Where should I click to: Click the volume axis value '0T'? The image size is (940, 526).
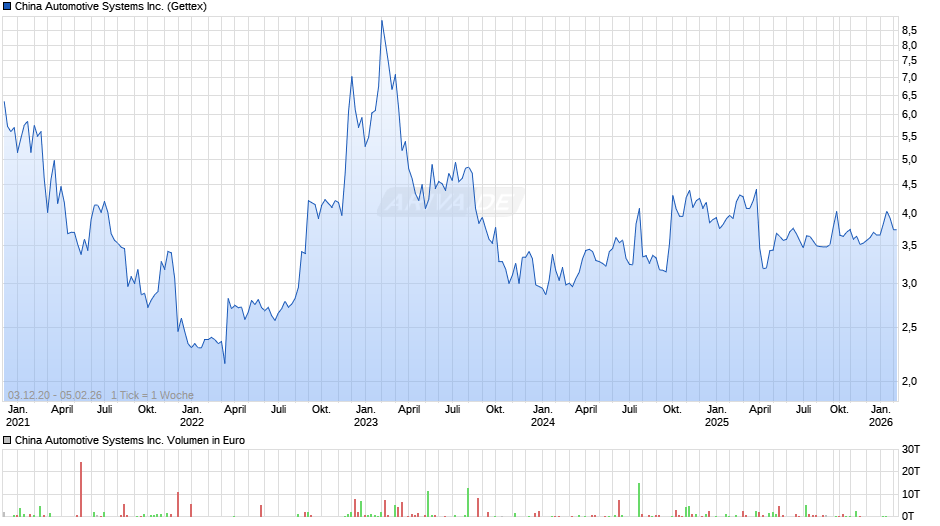coord(908,516)
